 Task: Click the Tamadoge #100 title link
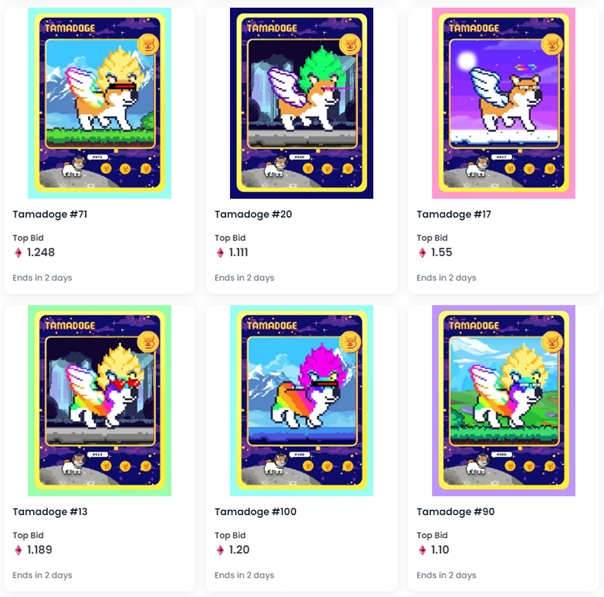(255, 511)
